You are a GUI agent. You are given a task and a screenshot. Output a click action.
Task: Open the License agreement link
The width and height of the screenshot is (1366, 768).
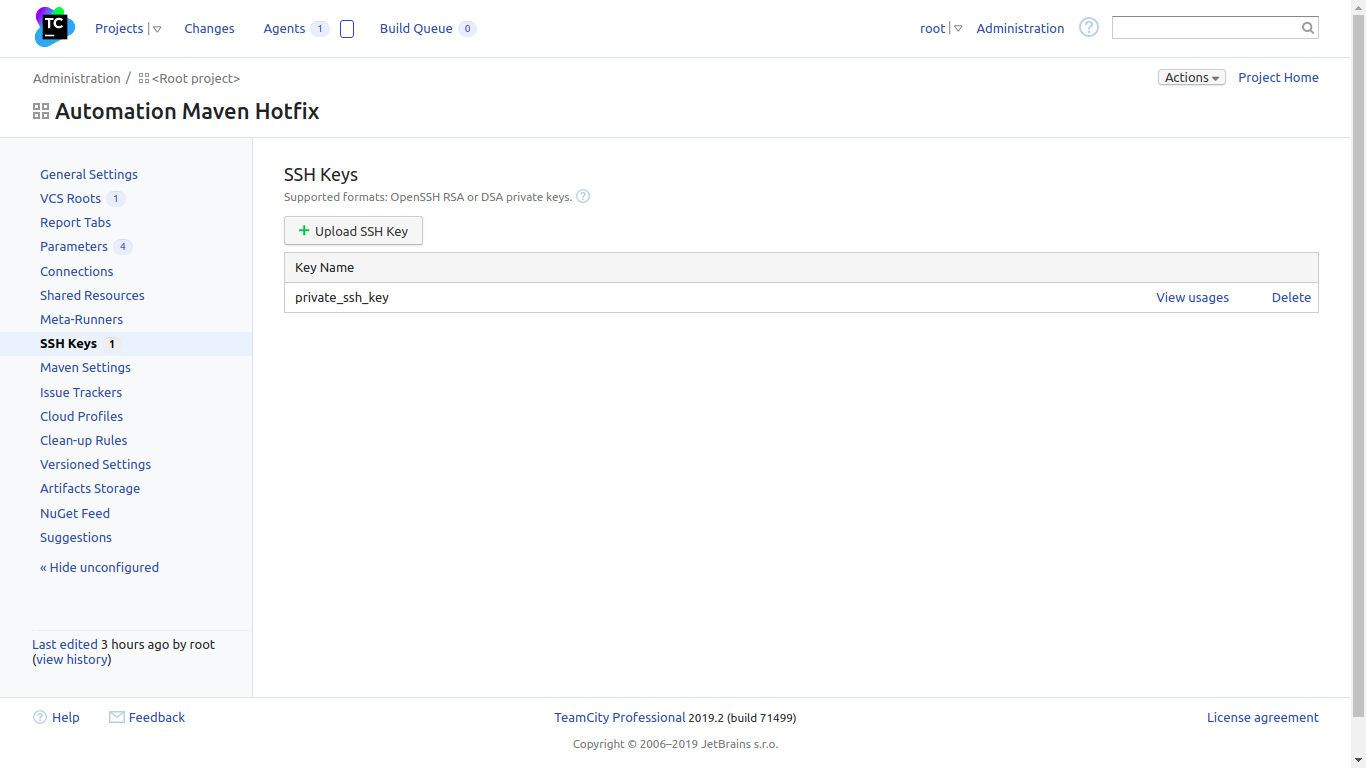click(x=1262, y=717)
